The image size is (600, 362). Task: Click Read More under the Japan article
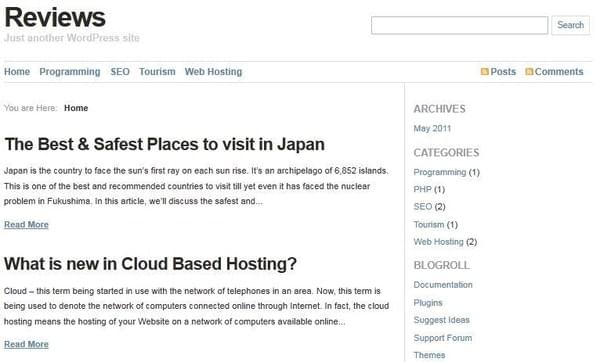coord(26,225)
